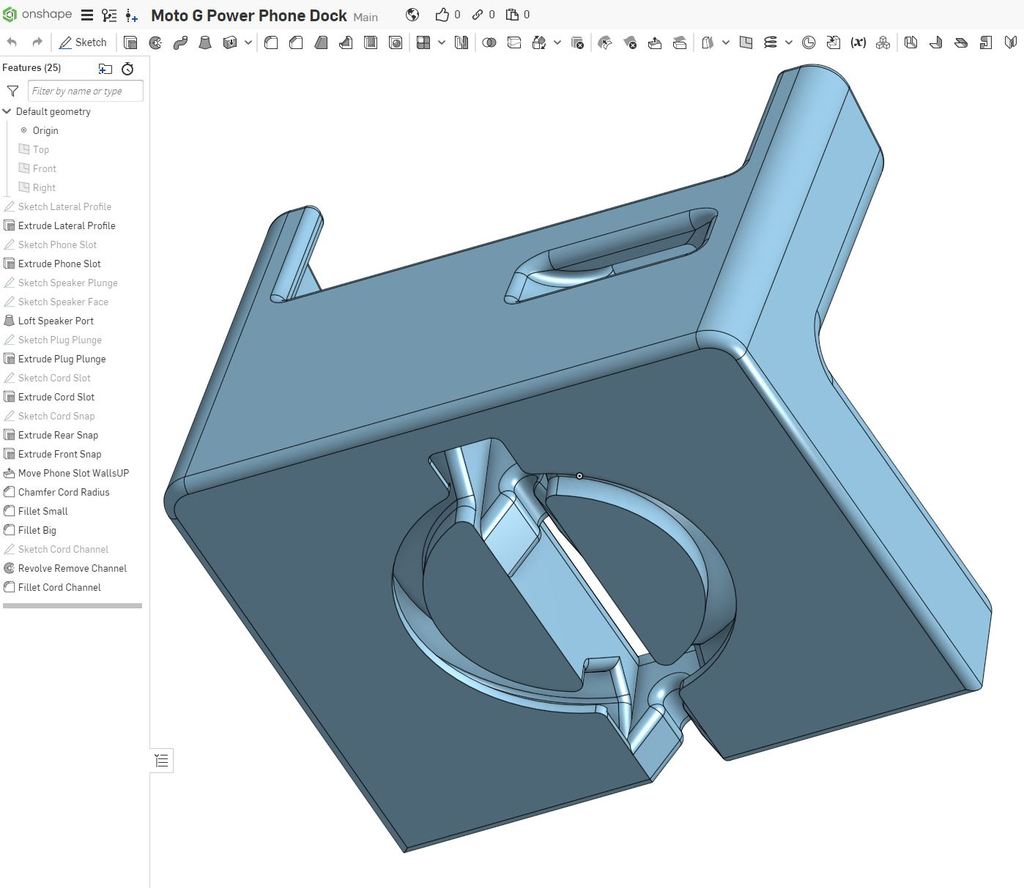Viewport: 1024px width, 888px height.
Task: Type in the Filter by name or type field
Action: [84, 90]
